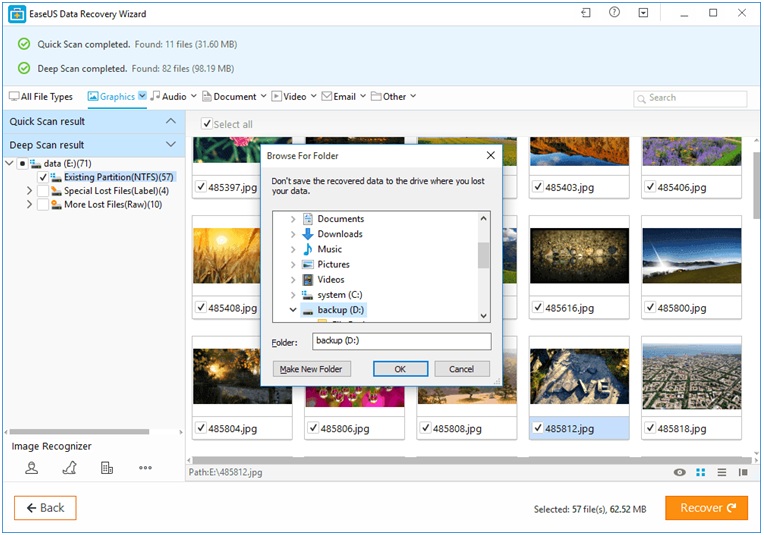This screenshot has width=764, height=535.
Task: Click the Folder path text field
Action: (401, 342)
